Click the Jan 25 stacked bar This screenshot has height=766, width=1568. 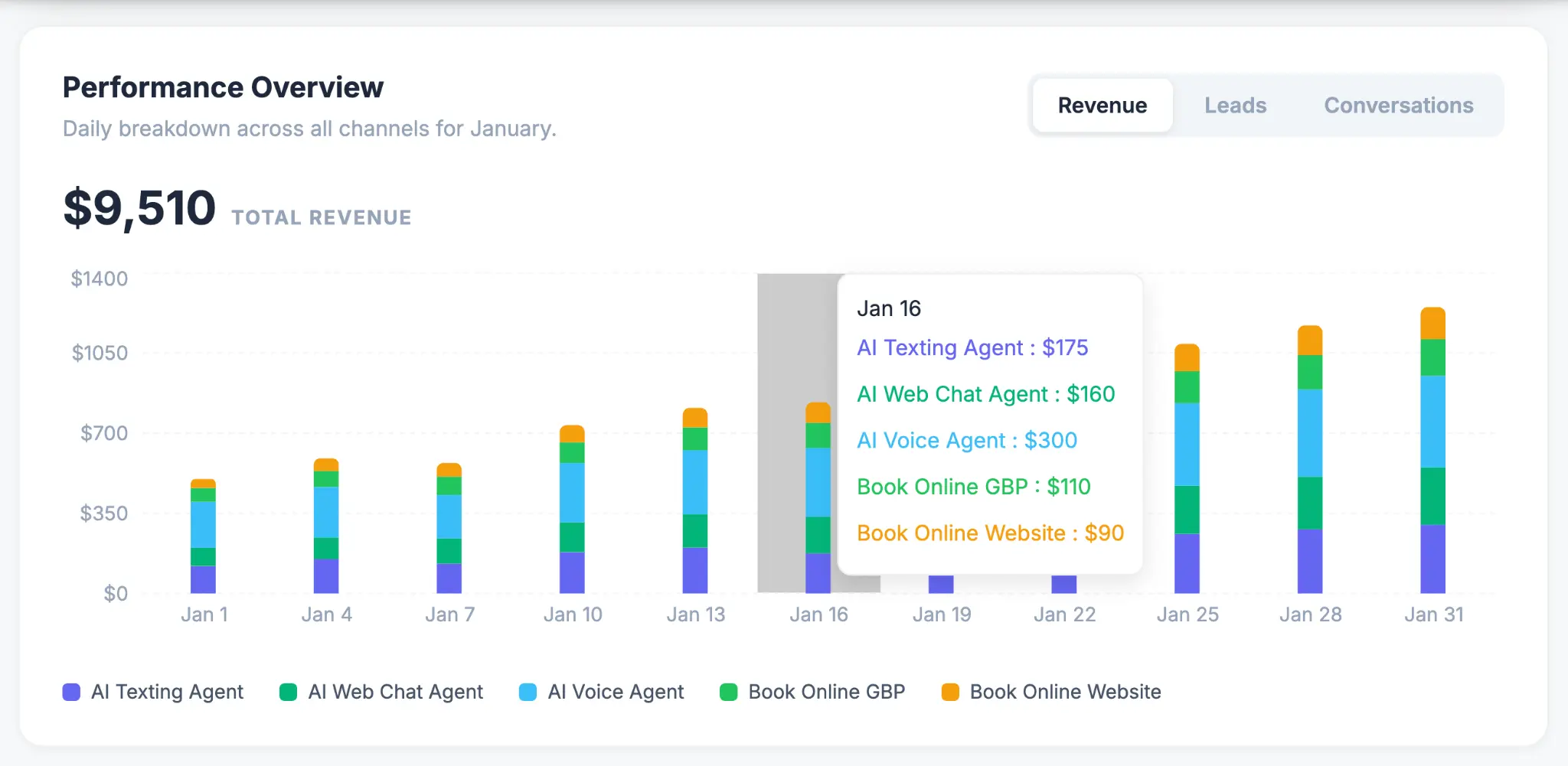1187,468
